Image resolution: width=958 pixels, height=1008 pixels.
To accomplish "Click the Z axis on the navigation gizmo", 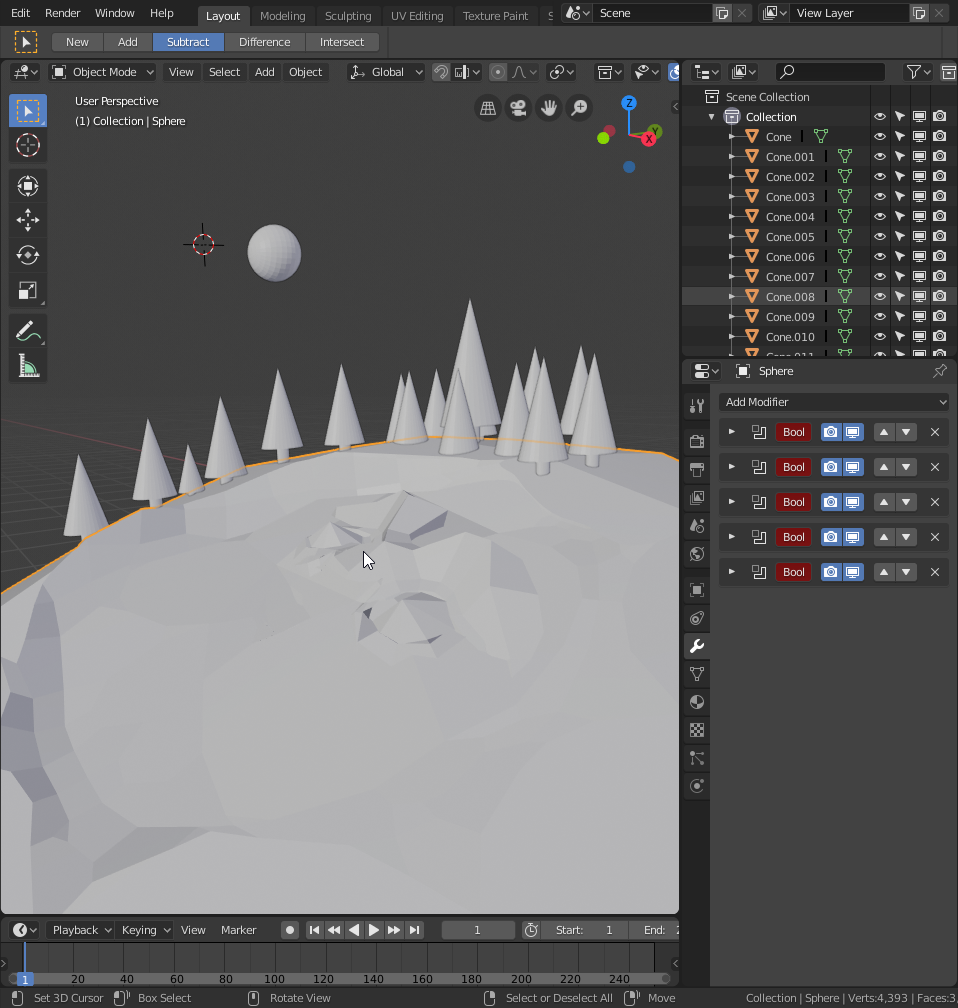I will coord(628,102).
